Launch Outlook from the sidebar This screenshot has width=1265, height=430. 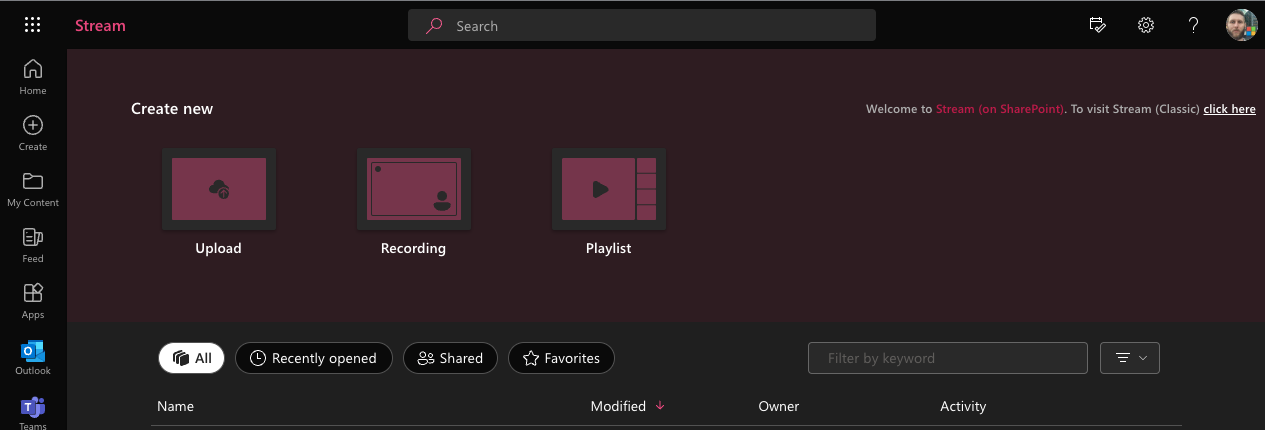tap(33, 358)
